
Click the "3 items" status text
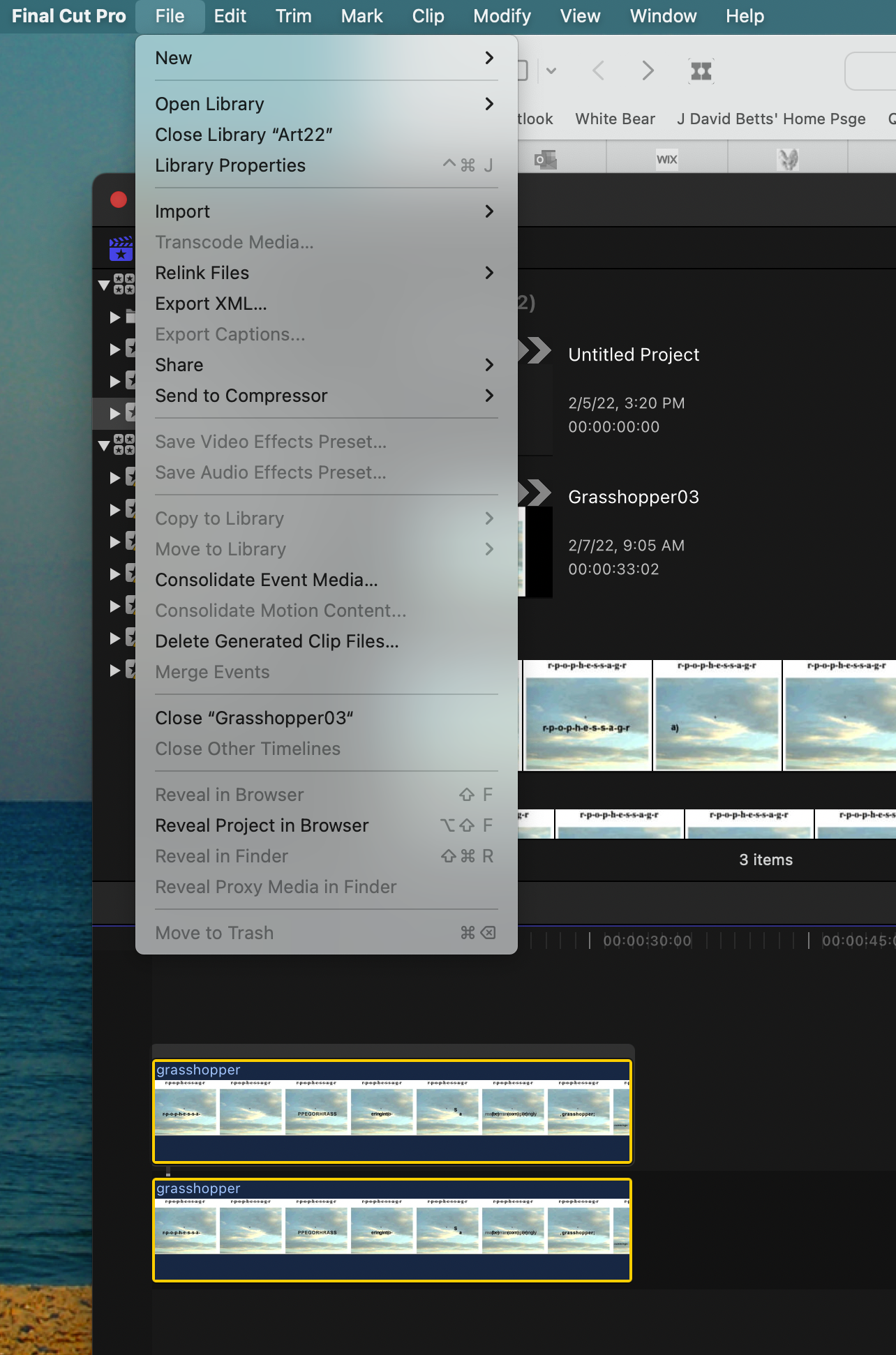pyautogui.click(x=766, y=860)
